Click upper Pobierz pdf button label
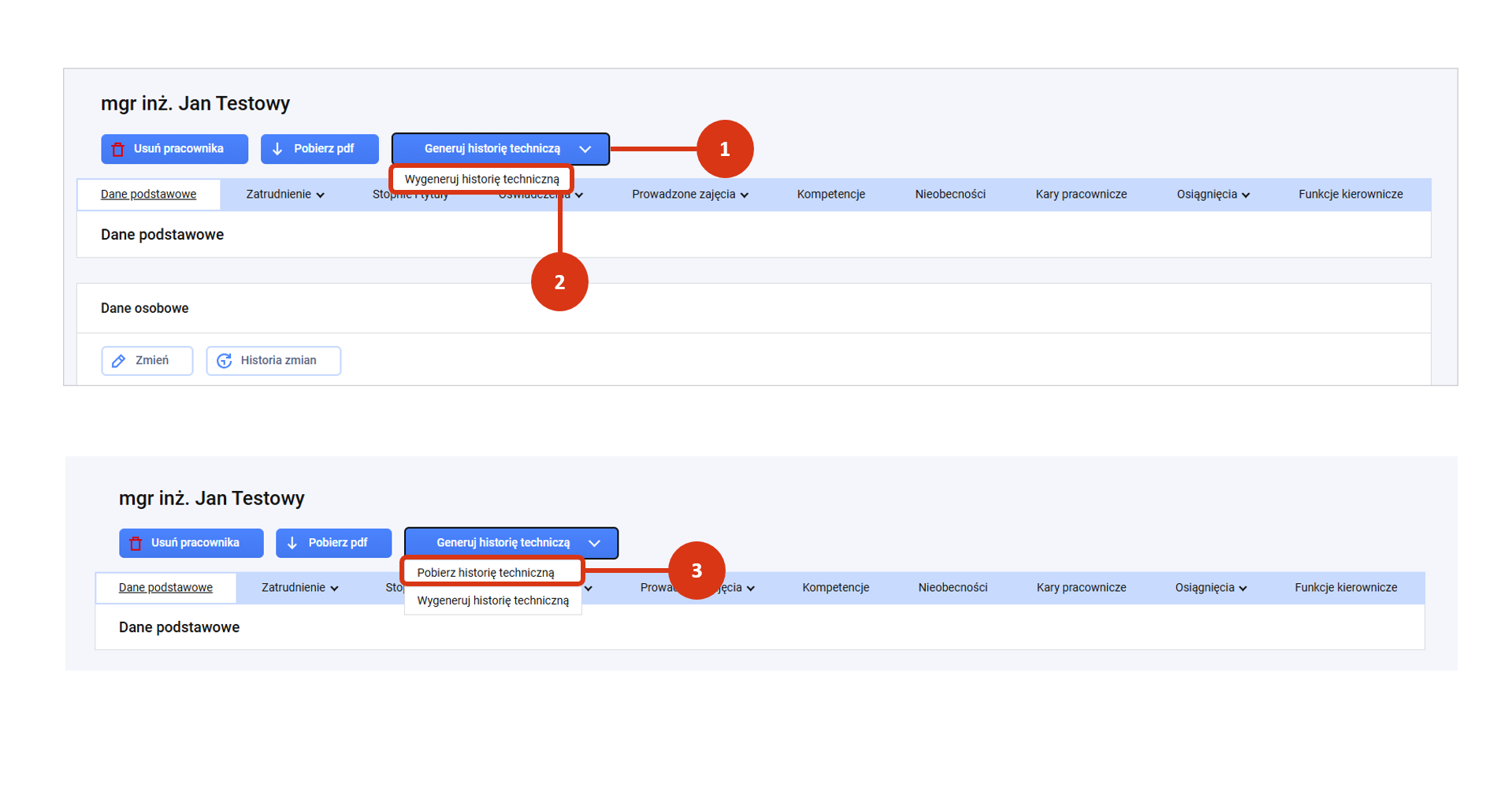 click(324, 149)
